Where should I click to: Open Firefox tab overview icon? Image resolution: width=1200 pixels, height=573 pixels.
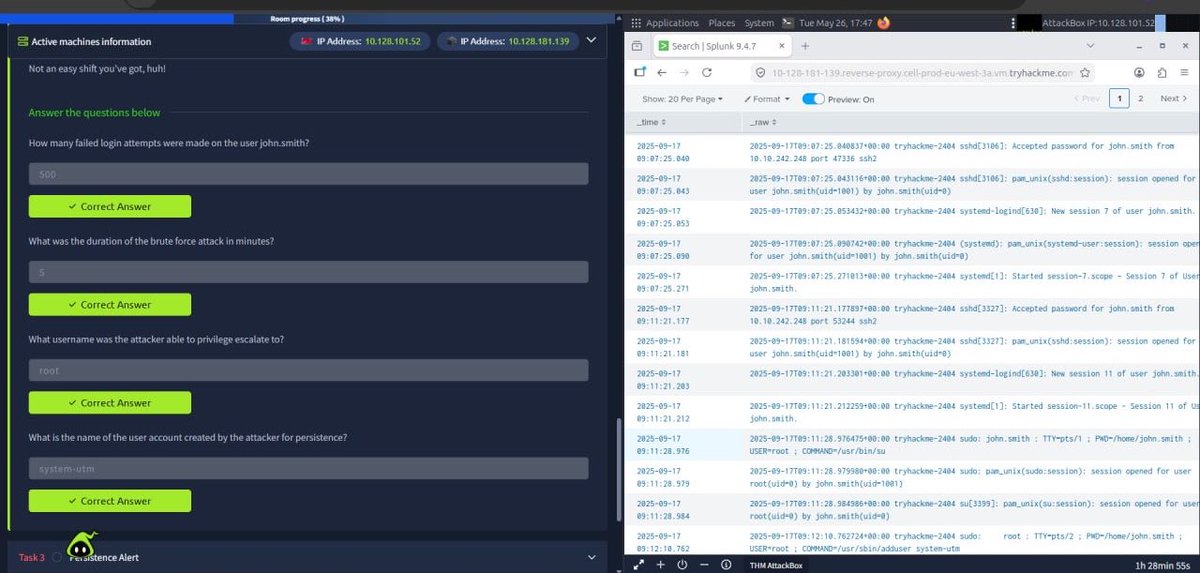(x=637, y=46)
